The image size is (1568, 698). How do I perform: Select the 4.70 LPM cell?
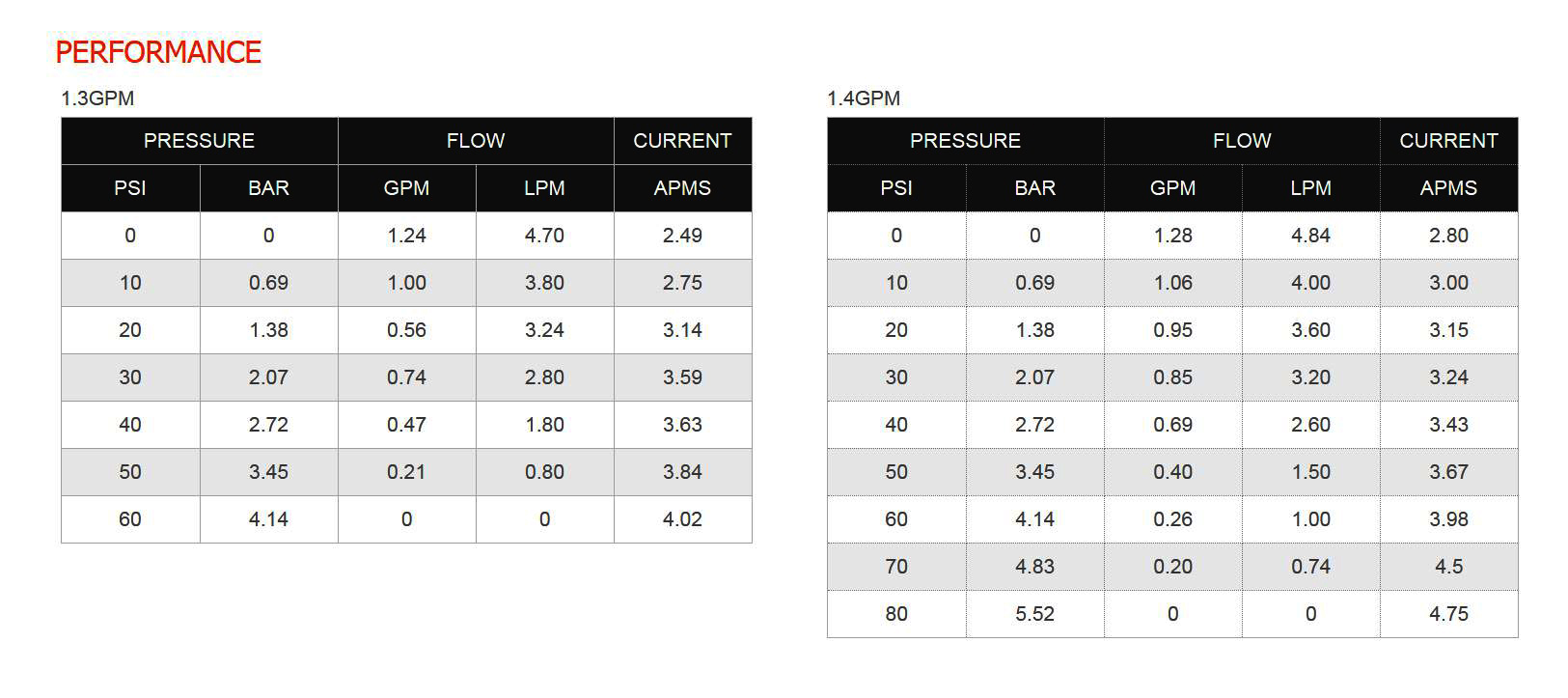click(544, 236)
